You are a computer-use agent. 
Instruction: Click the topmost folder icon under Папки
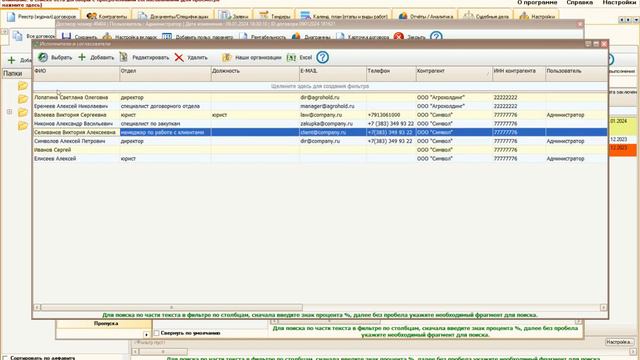coord(23,86)
